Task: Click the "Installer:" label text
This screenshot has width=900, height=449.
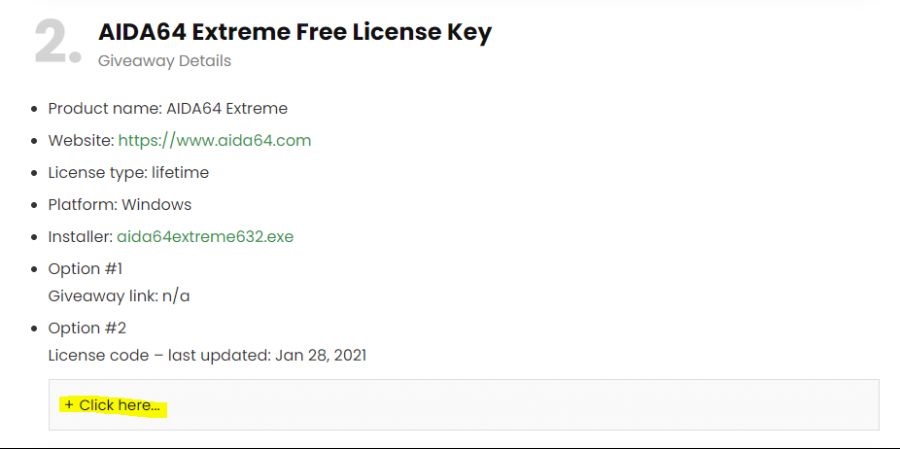Action: point(79,237)
